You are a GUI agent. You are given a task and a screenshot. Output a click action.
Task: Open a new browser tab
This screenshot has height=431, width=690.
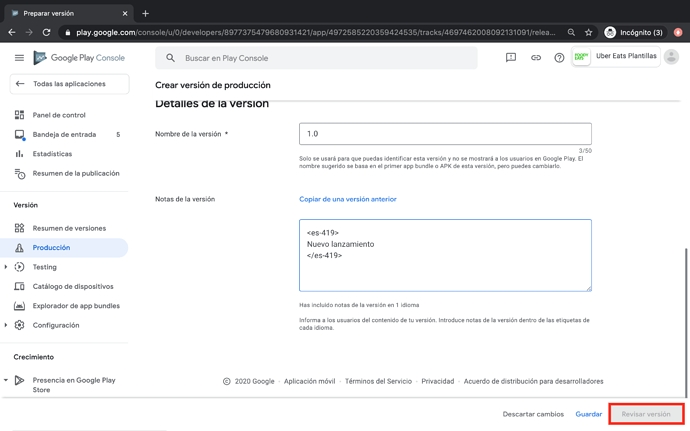pyautogui.click(x=145, y=14)
